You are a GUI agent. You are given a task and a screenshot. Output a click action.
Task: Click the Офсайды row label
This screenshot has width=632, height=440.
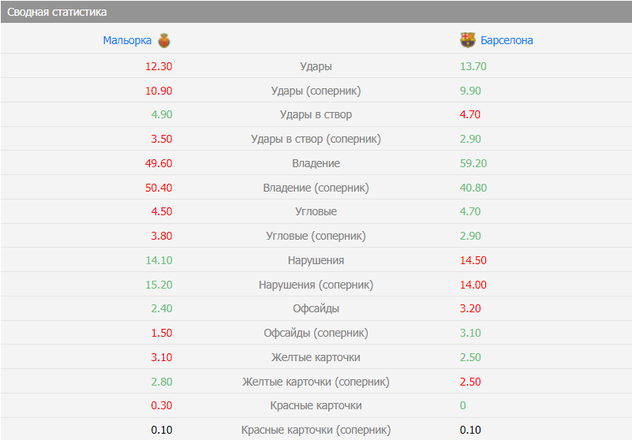[x=316, y=309]
